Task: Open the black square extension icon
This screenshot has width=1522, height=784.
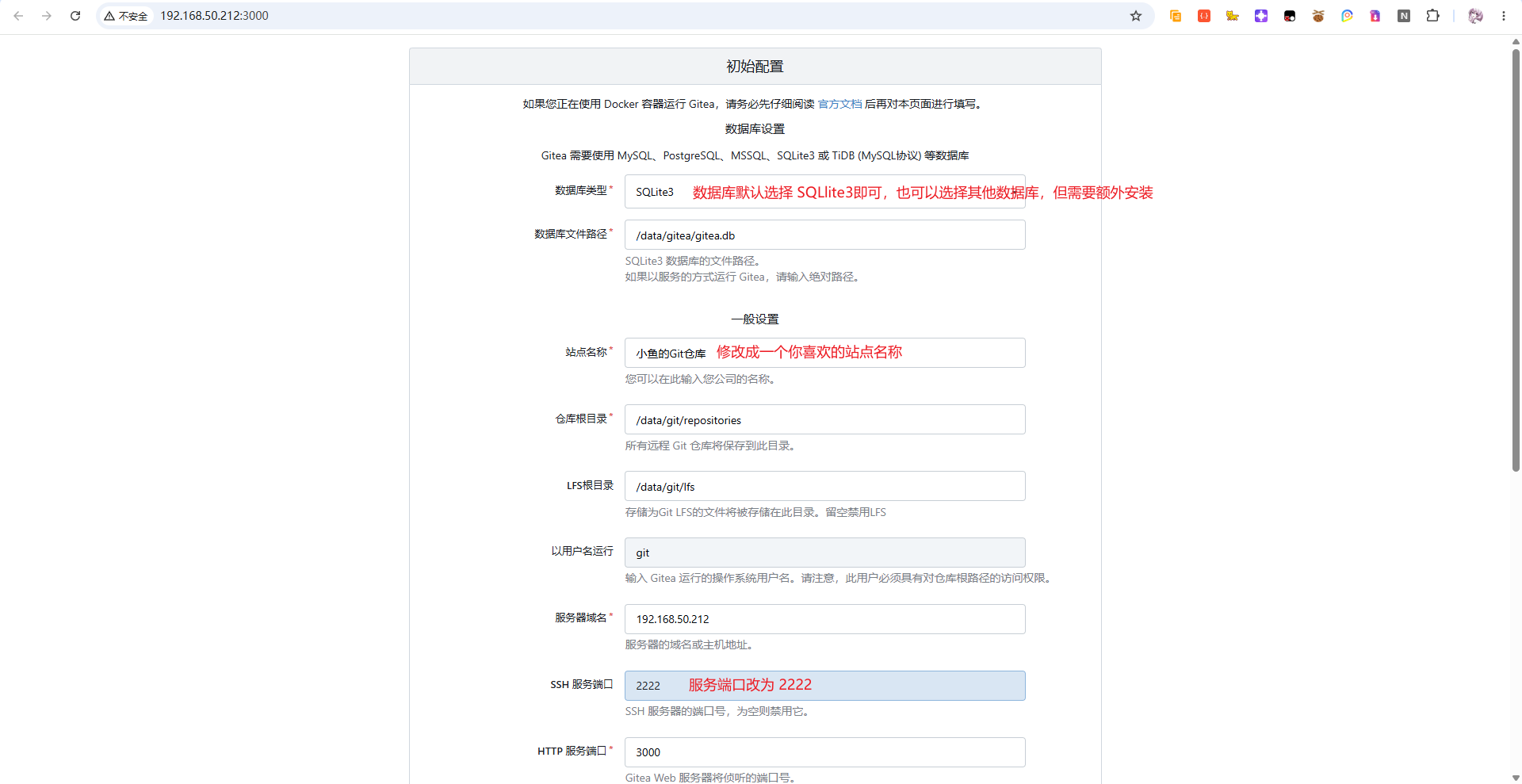Action: [1290, 16]
